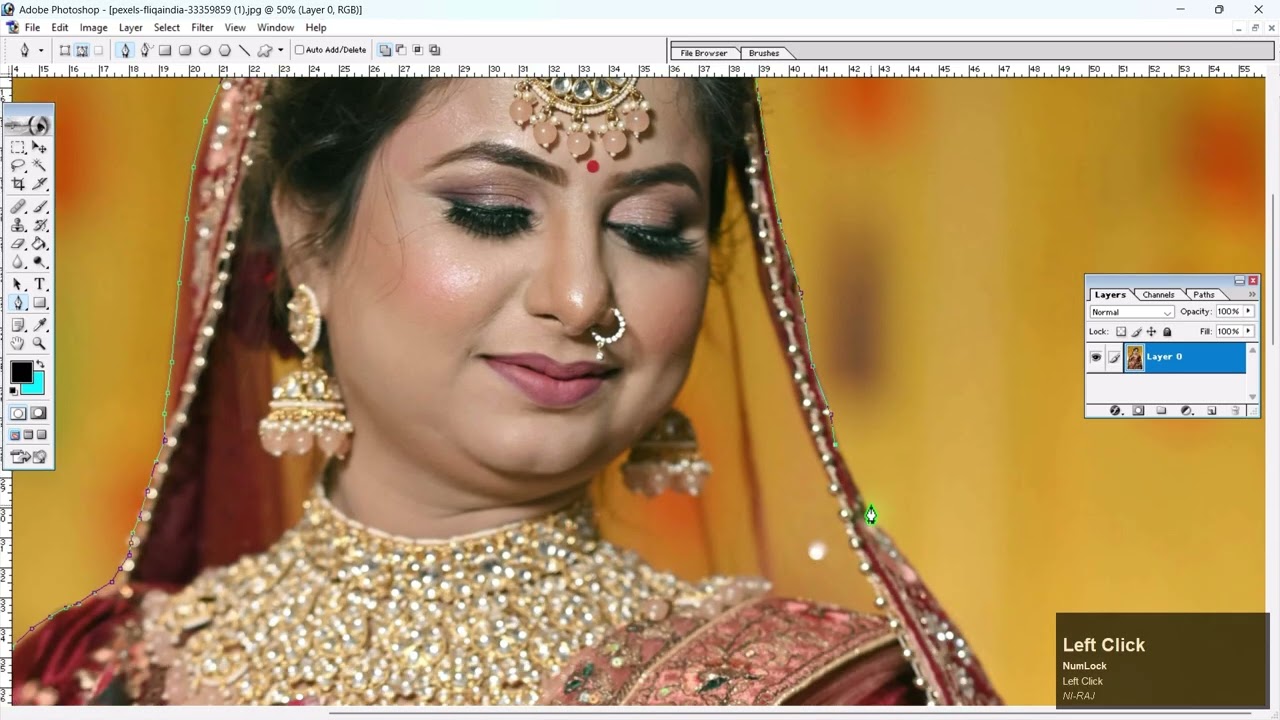Image resolution: width=1280 pixels, height=720 pixels.
Task: Select the Hand tool
Action: tap(18, 343)
